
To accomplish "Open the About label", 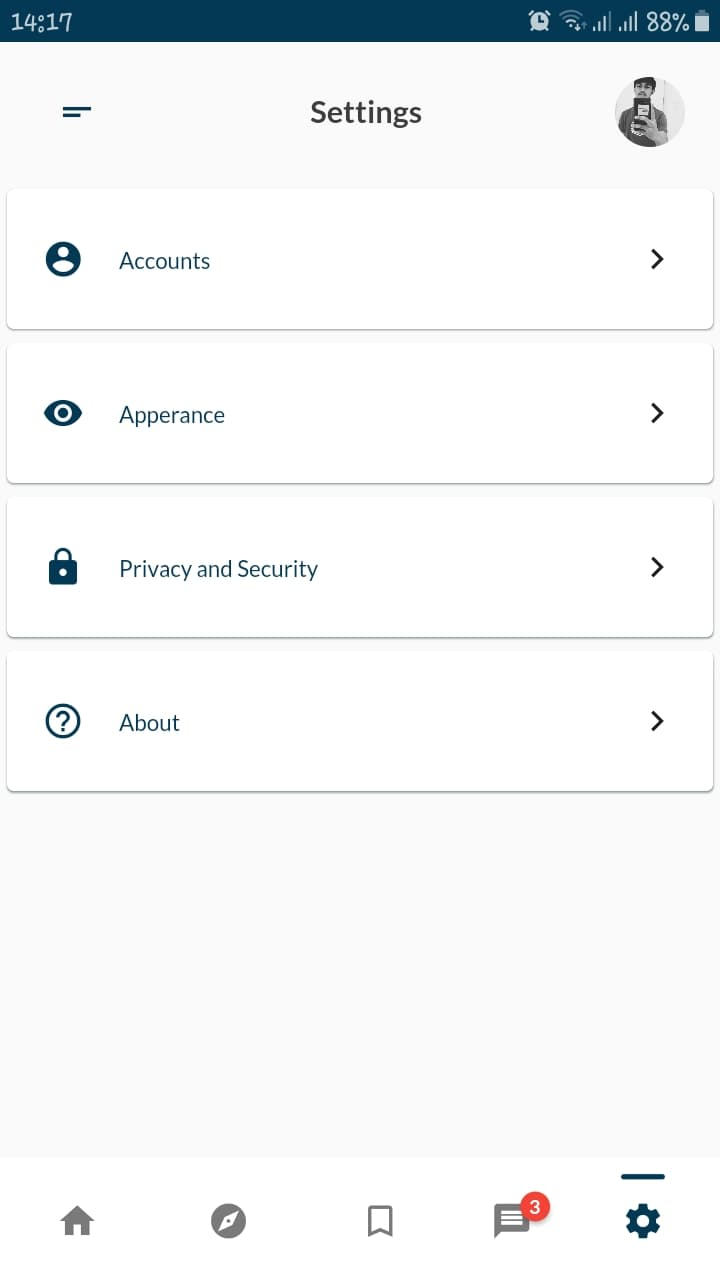I will [149, 723].
